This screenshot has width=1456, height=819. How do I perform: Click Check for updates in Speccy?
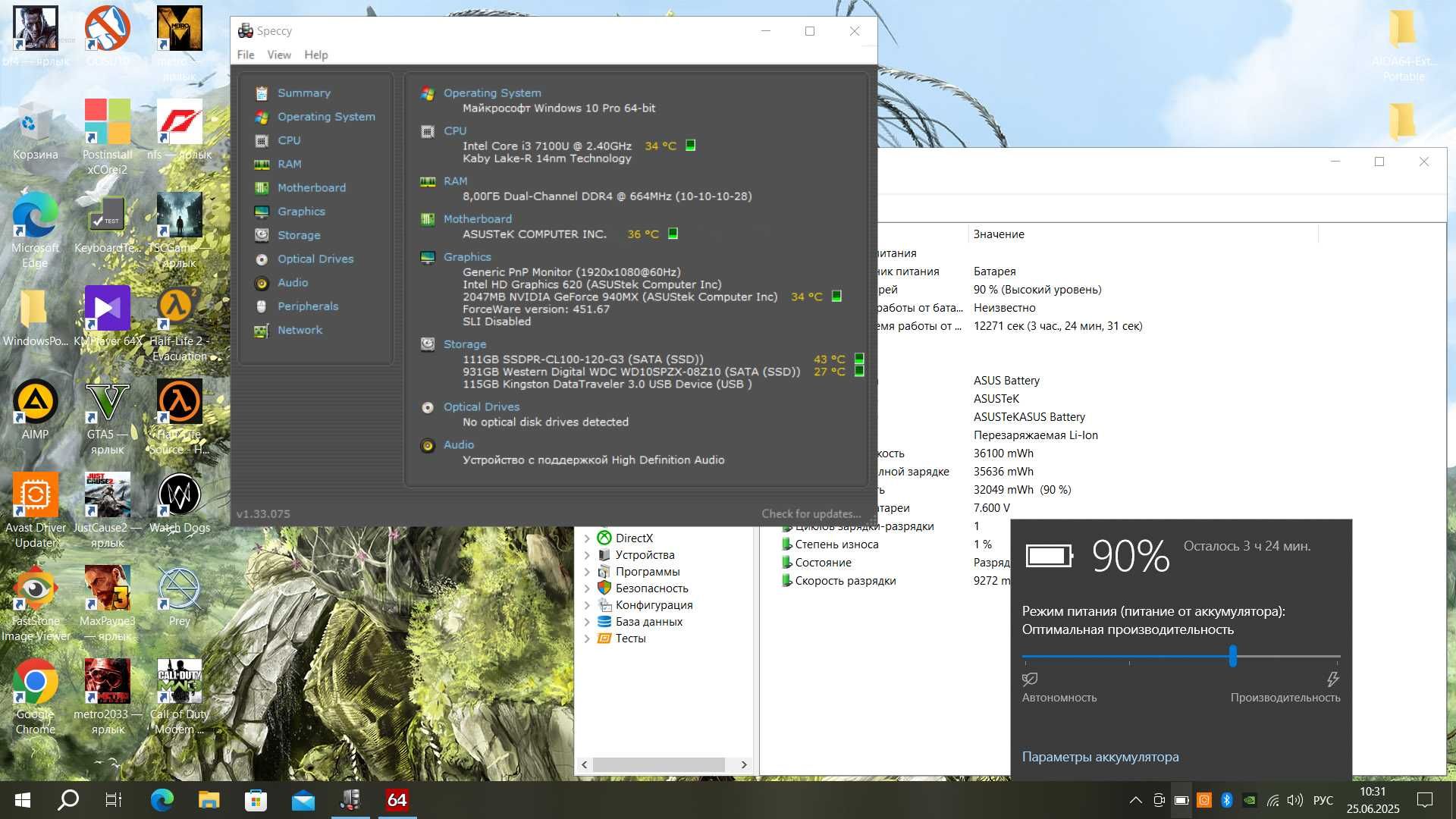click(x=811, y=513)
